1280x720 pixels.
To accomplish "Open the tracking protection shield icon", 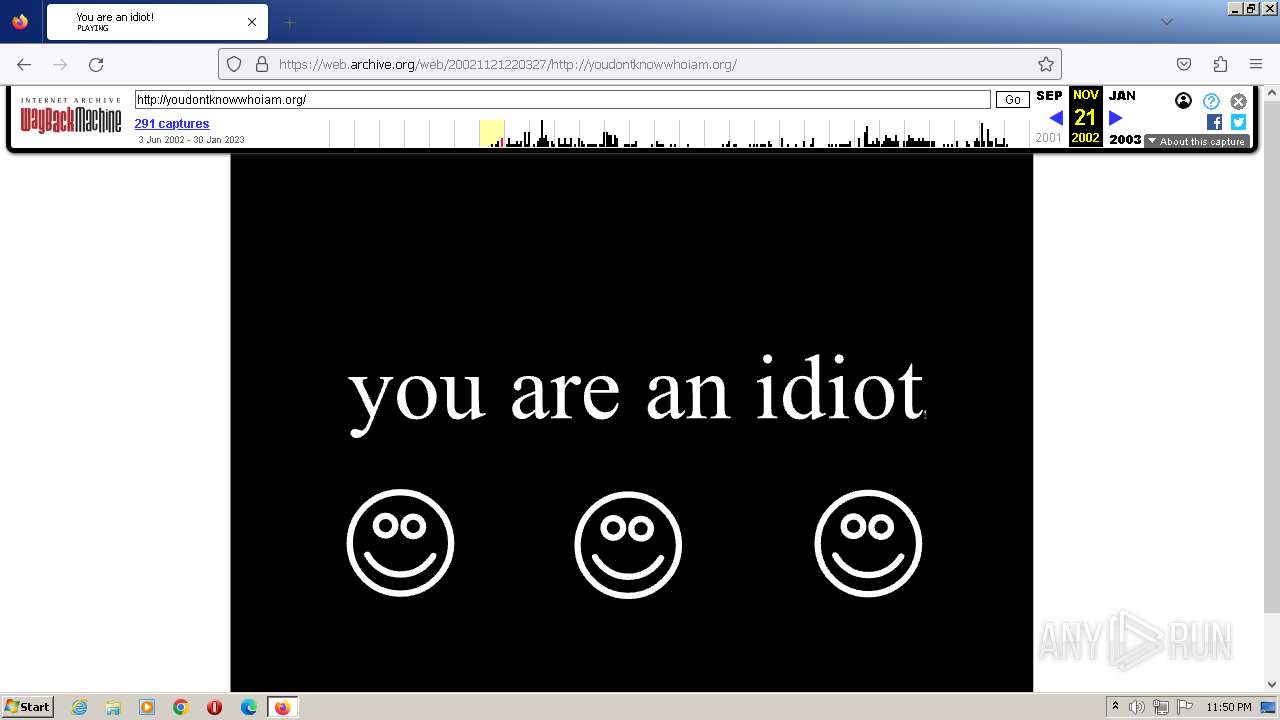I will coord(234,64).
